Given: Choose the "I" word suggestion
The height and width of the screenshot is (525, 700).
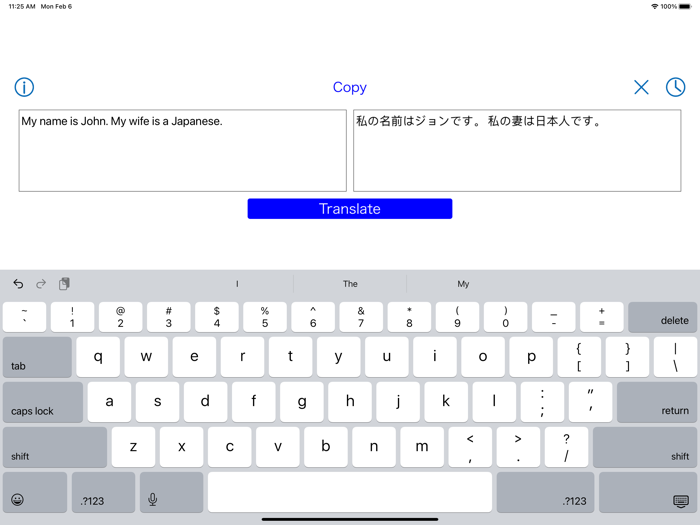Looking at the screenshot, I should click(x=237, y=284).
